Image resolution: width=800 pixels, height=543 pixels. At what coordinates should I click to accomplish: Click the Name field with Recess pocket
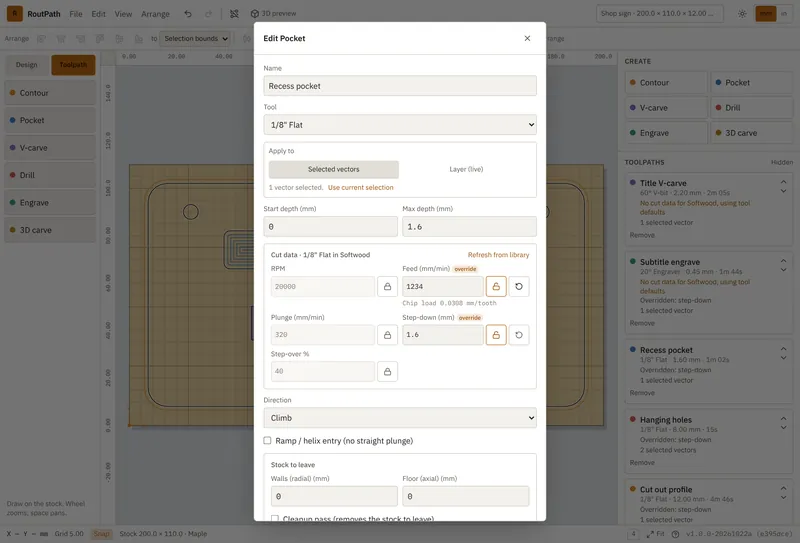(x=400, y=86)
